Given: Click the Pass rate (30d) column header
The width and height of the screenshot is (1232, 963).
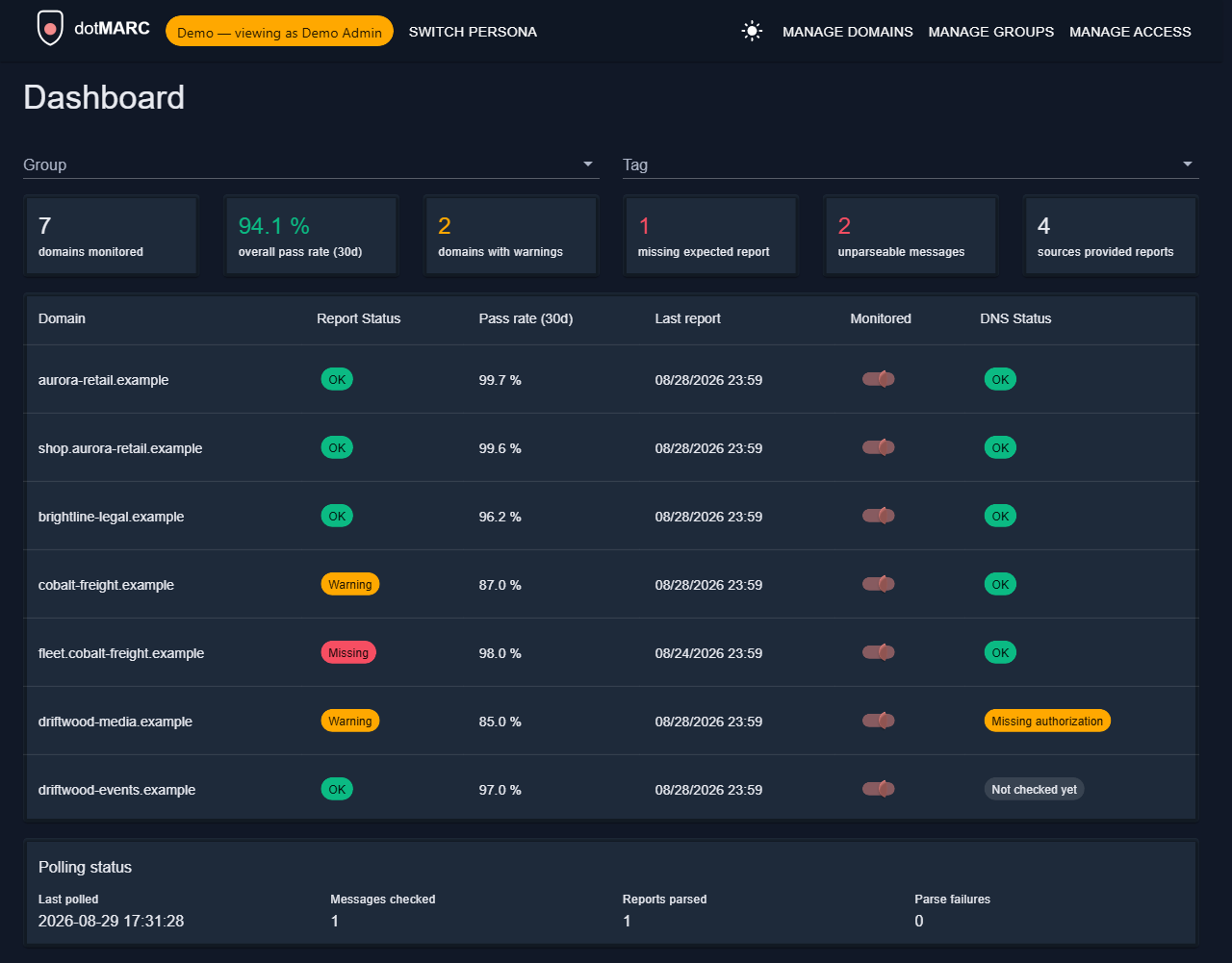Looking at the screenshot, I should [x=526, y=318].
